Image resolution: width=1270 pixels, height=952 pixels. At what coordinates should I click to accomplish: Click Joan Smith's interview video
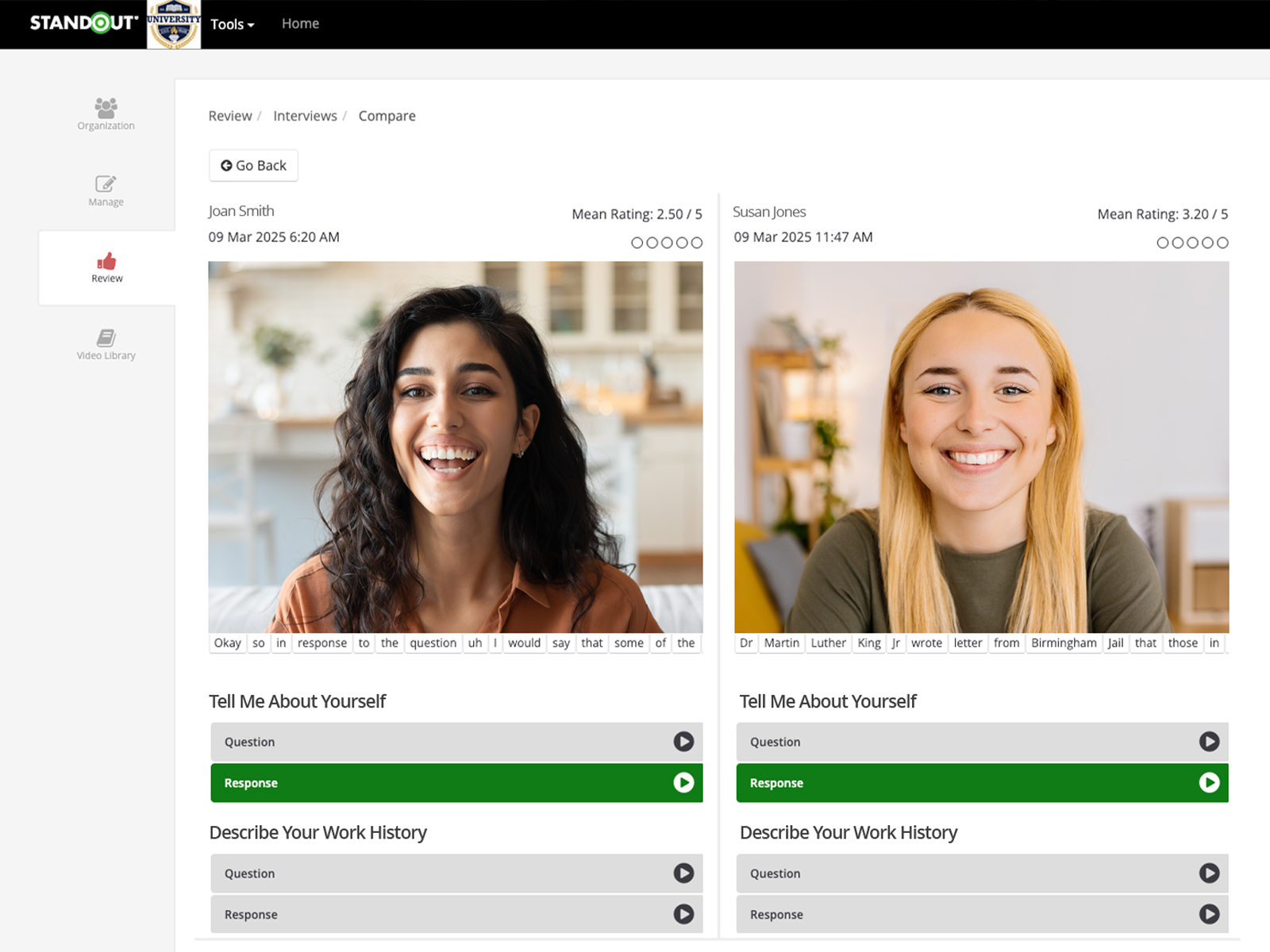(x=455, y=447)
